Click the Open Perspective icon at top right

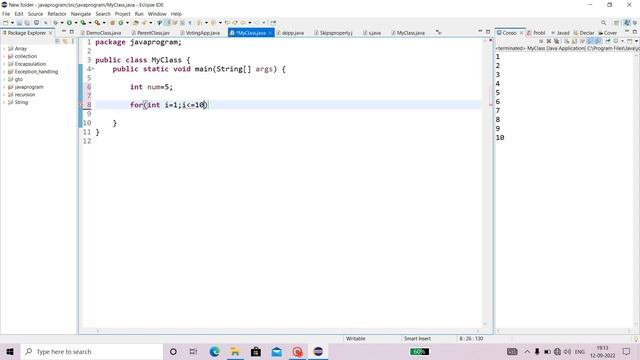point(616,23)
